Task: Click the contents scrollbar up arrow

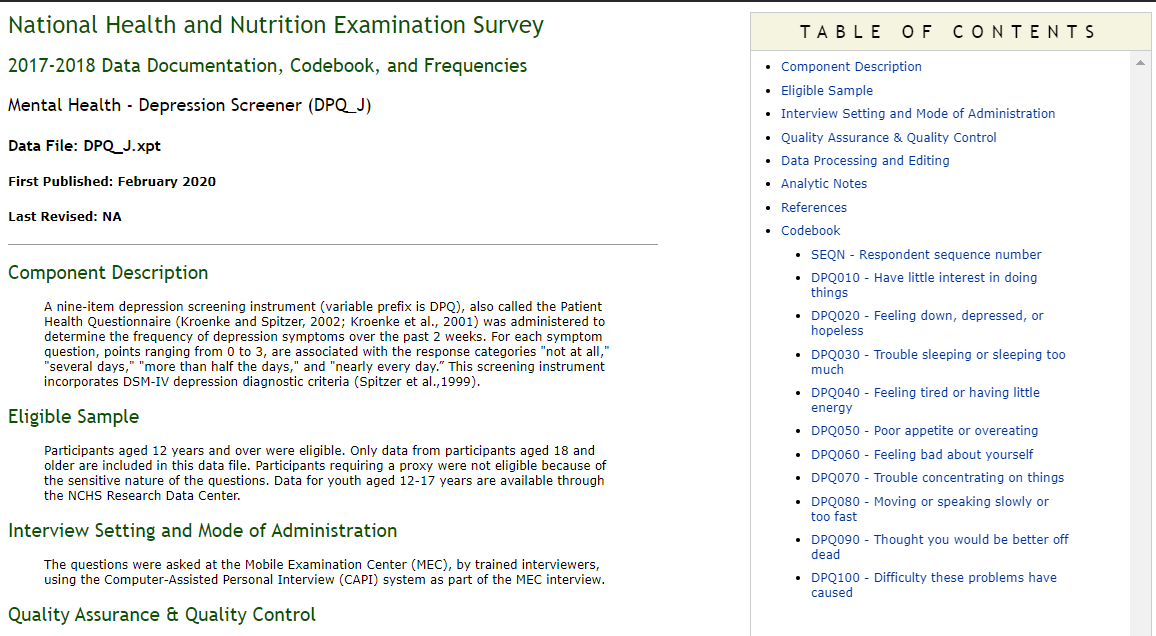Action: coord(1140,64)
